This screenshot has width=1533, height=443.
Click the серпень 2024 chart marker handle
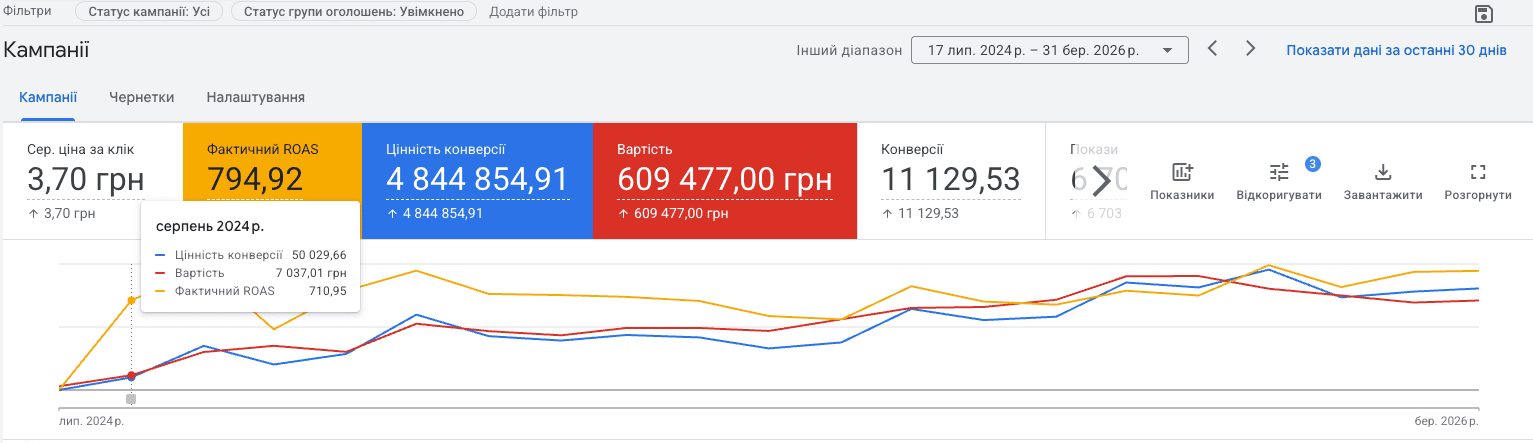pyautogui.click(x=131, y=399)
